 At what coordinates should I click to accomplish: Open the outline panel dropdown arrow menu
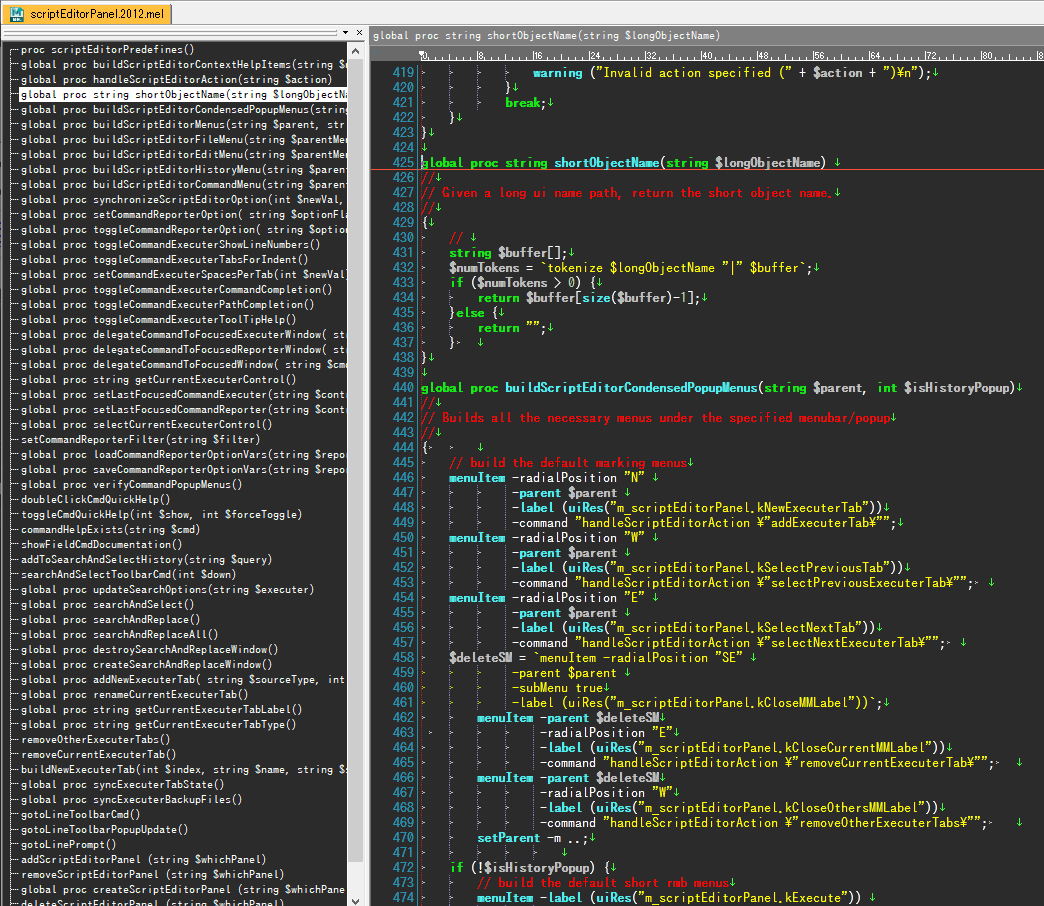pyautogui.click(x=345, y=33)
